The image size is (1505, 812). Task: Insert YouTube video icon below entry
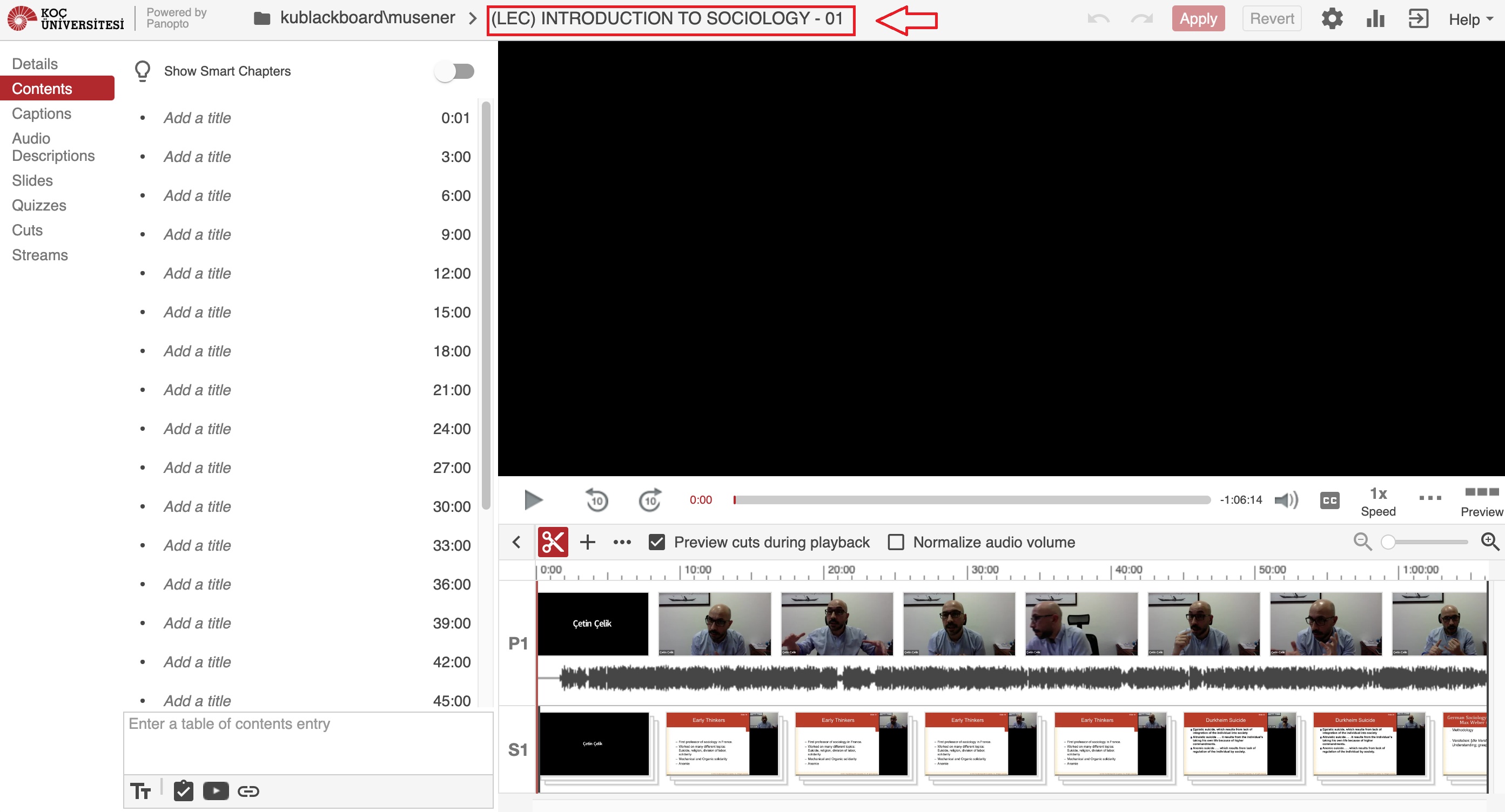[216, 791]
